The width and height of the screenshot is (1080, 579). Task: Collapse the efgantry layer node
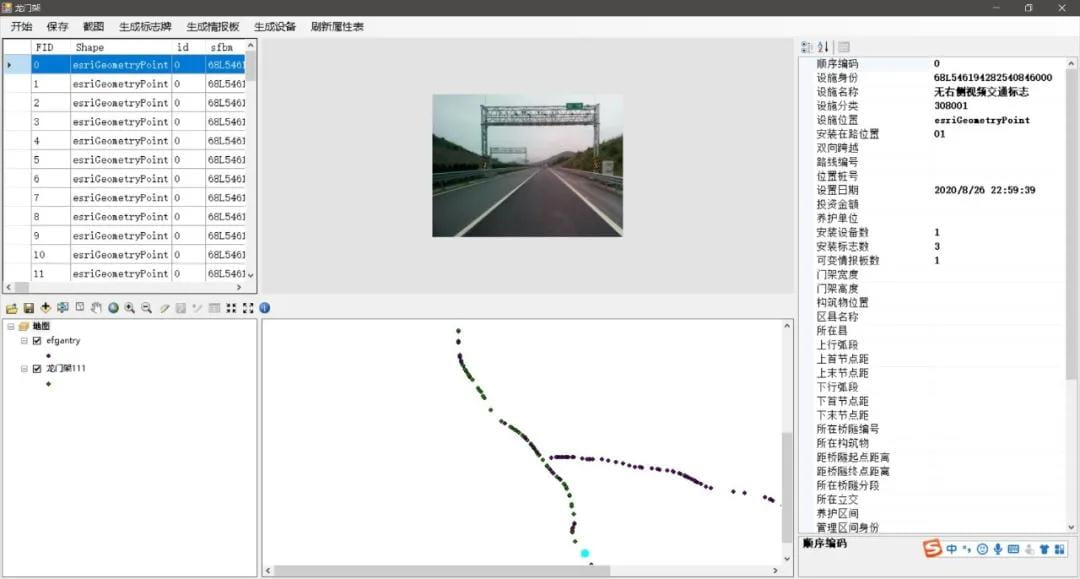(24, 341)
